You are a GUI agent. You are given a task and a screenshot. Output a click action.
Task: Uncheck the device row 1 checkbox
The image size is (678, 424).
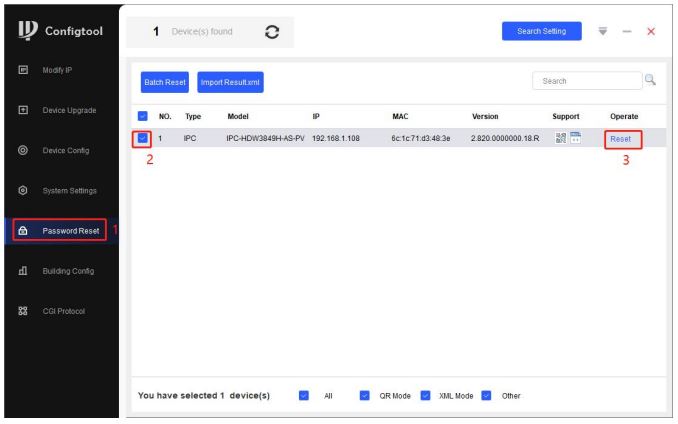click(x=143, y=138)
